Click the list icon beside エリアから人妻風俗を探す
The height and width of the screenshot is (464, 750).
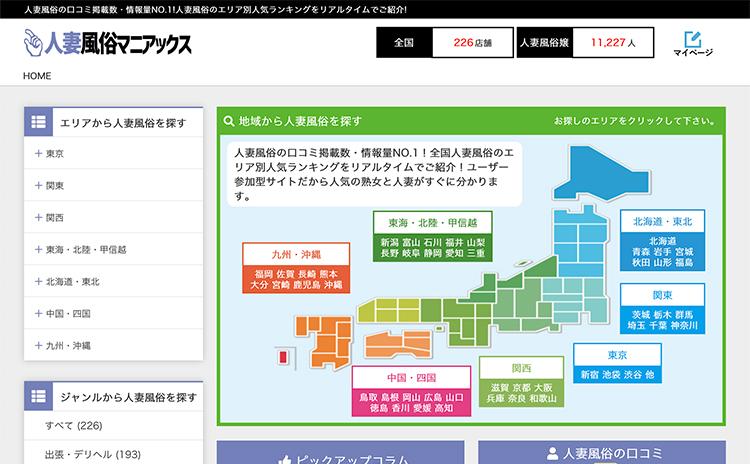(39, 121)
